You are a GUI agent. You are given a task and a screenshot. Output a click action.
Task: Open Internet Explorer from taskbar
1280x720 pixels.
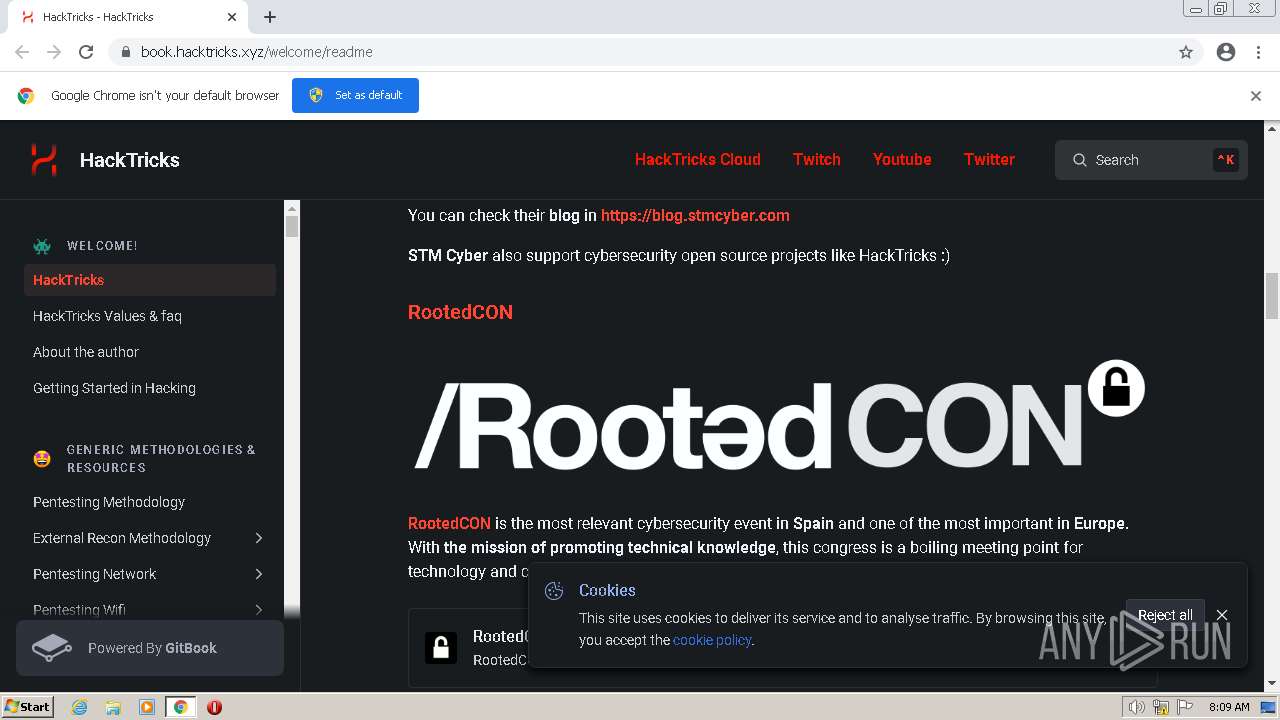[79, 707]
